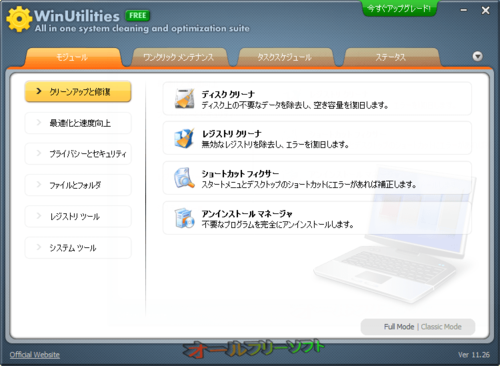The height and width of the screenshot is (366, 500).
Task: Click the WinUtilities gear logo
Action: [19, 19]
